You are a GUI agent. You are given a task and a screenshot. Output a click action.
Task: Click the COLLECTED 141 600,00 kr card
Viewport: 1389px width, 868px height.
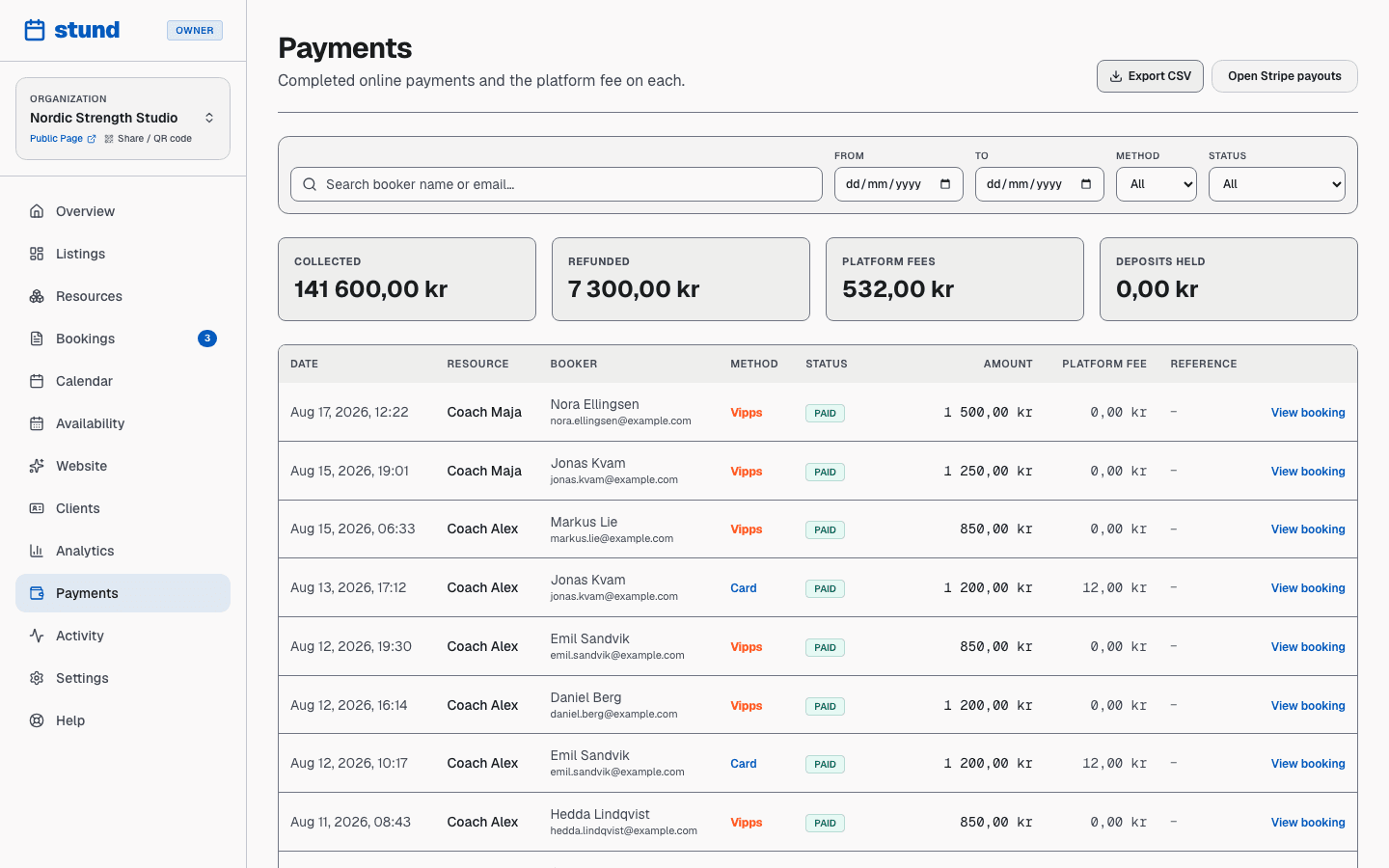(407, 280)
